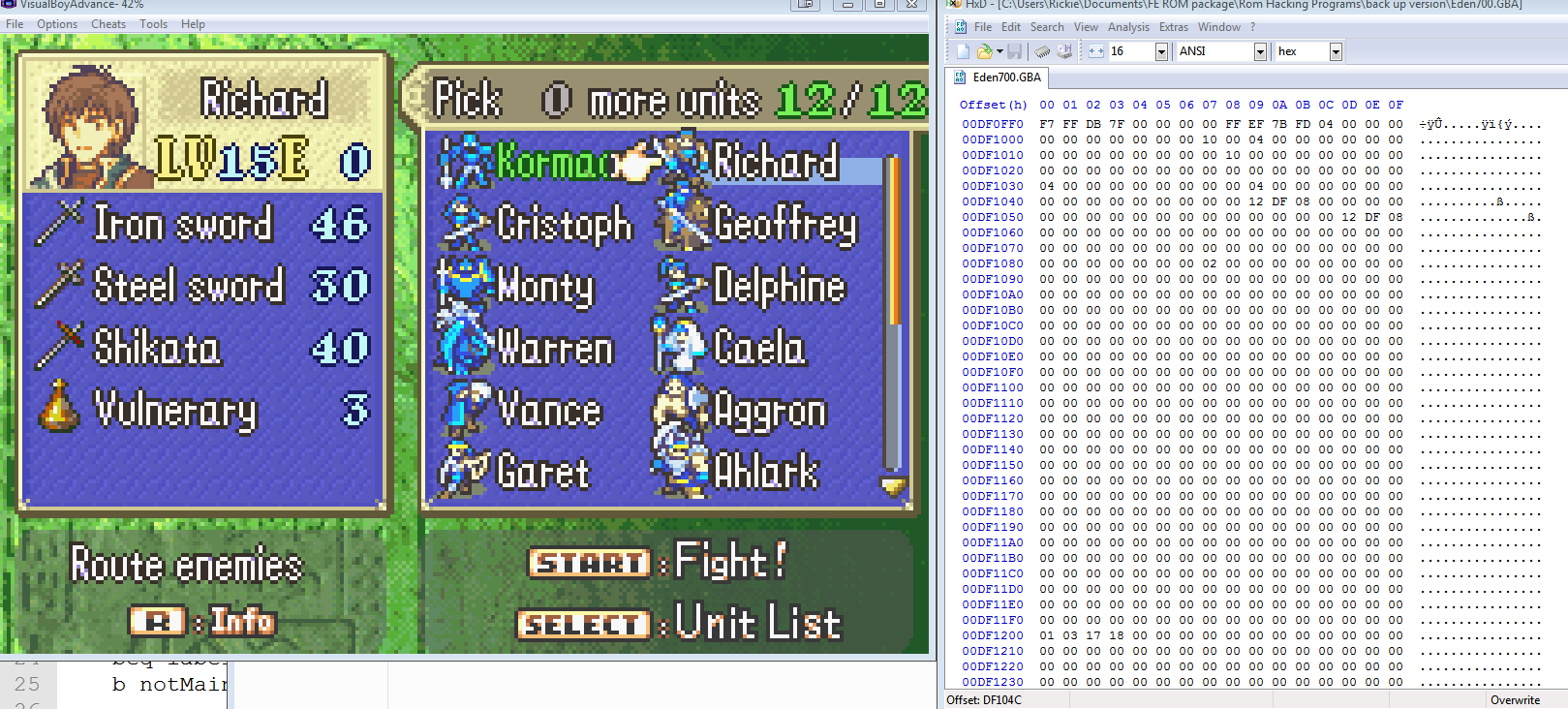Click the Overwrite mode status bar entry
Image resolution: width=1568 pixels, height=709 pixels.
[1515, 699]
